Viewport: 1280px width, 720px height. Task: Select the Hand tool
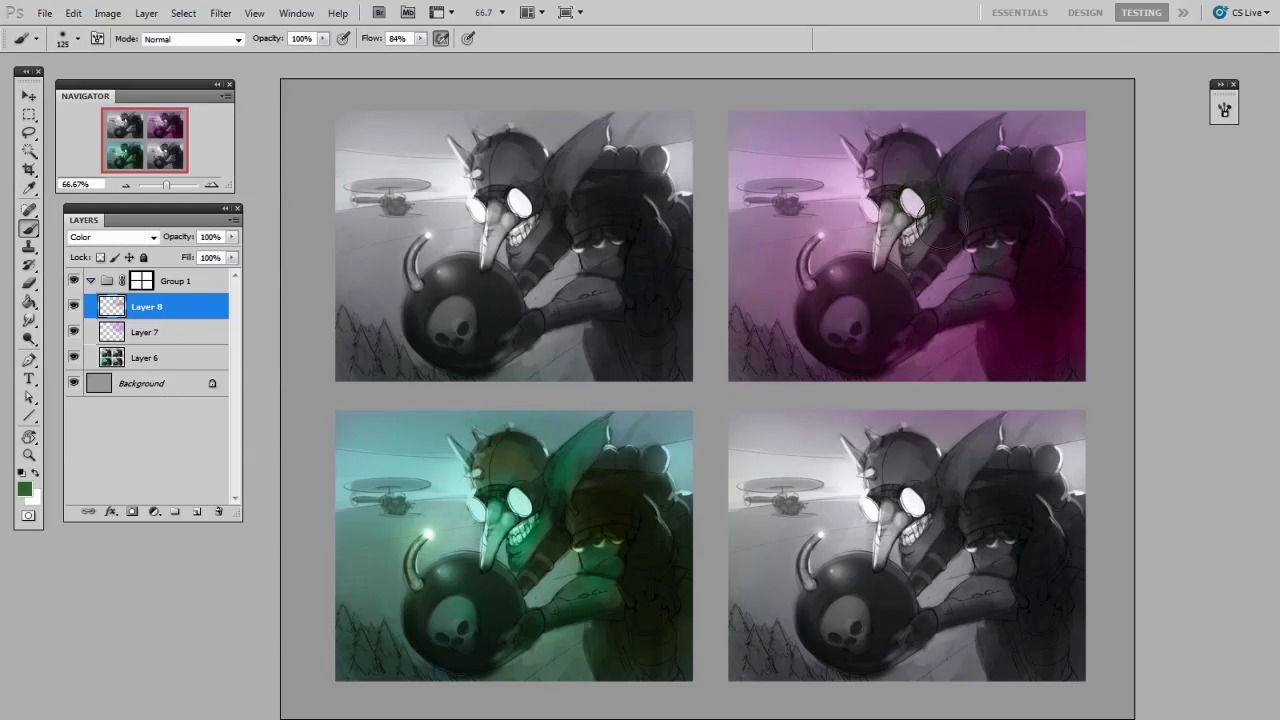pos(29,437)
